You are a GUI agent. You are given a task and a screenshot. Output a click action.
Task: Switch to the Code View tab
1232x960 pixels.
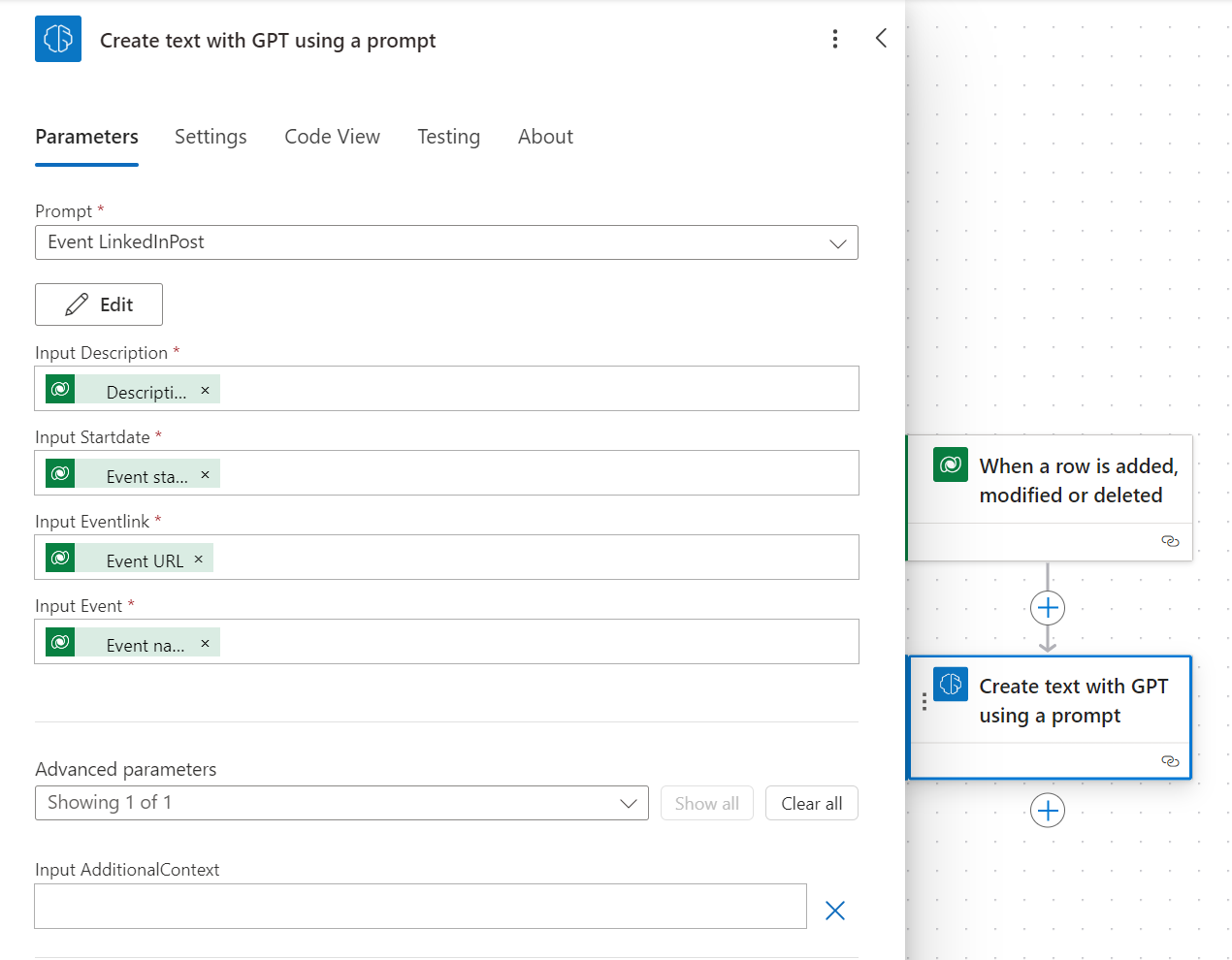pyautogui.click(x=332, y=137)
